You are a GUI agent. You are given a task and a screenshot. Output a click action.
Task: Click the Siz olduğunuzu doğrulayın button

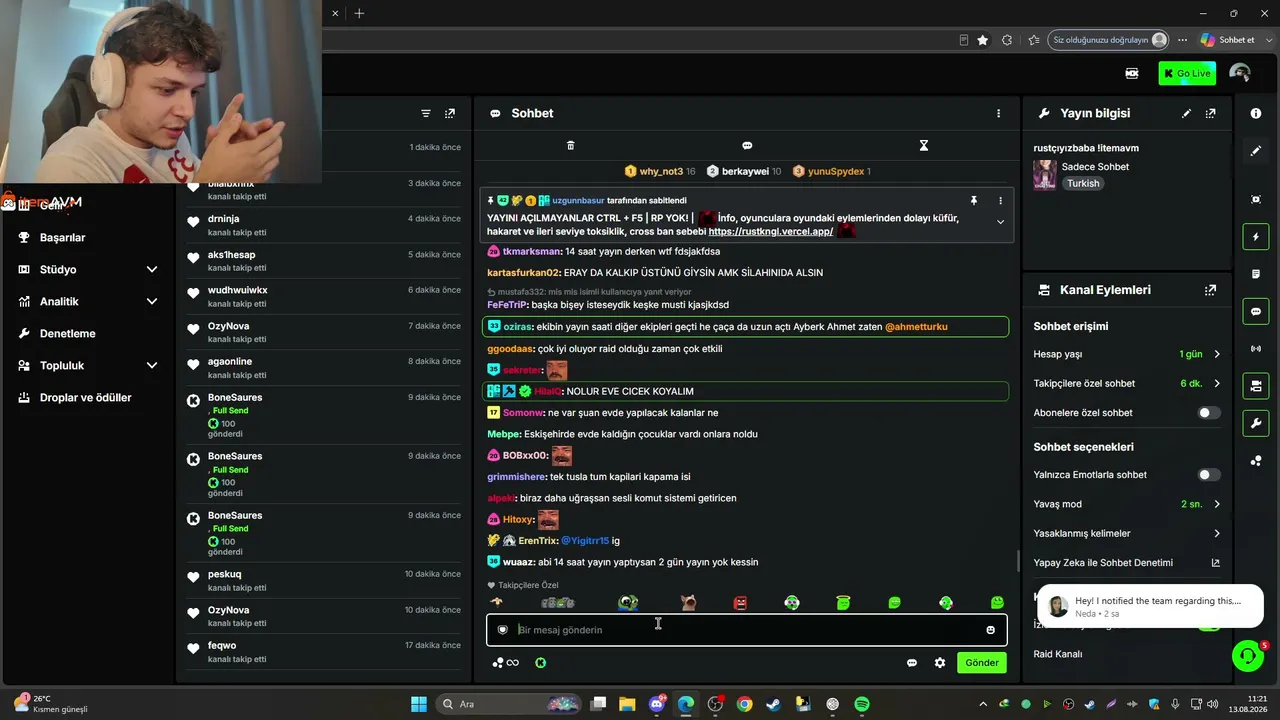pos(1109,40)
